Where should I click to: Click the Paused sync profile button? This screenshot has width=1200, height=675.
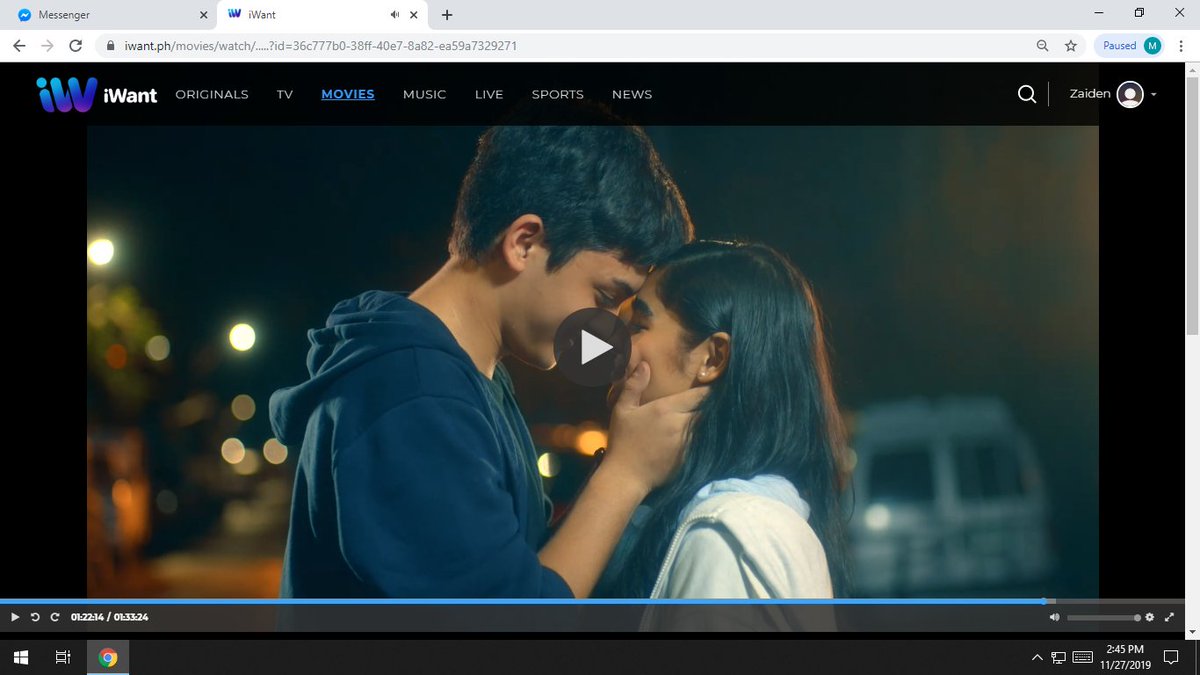click(x=1132, y=45)
